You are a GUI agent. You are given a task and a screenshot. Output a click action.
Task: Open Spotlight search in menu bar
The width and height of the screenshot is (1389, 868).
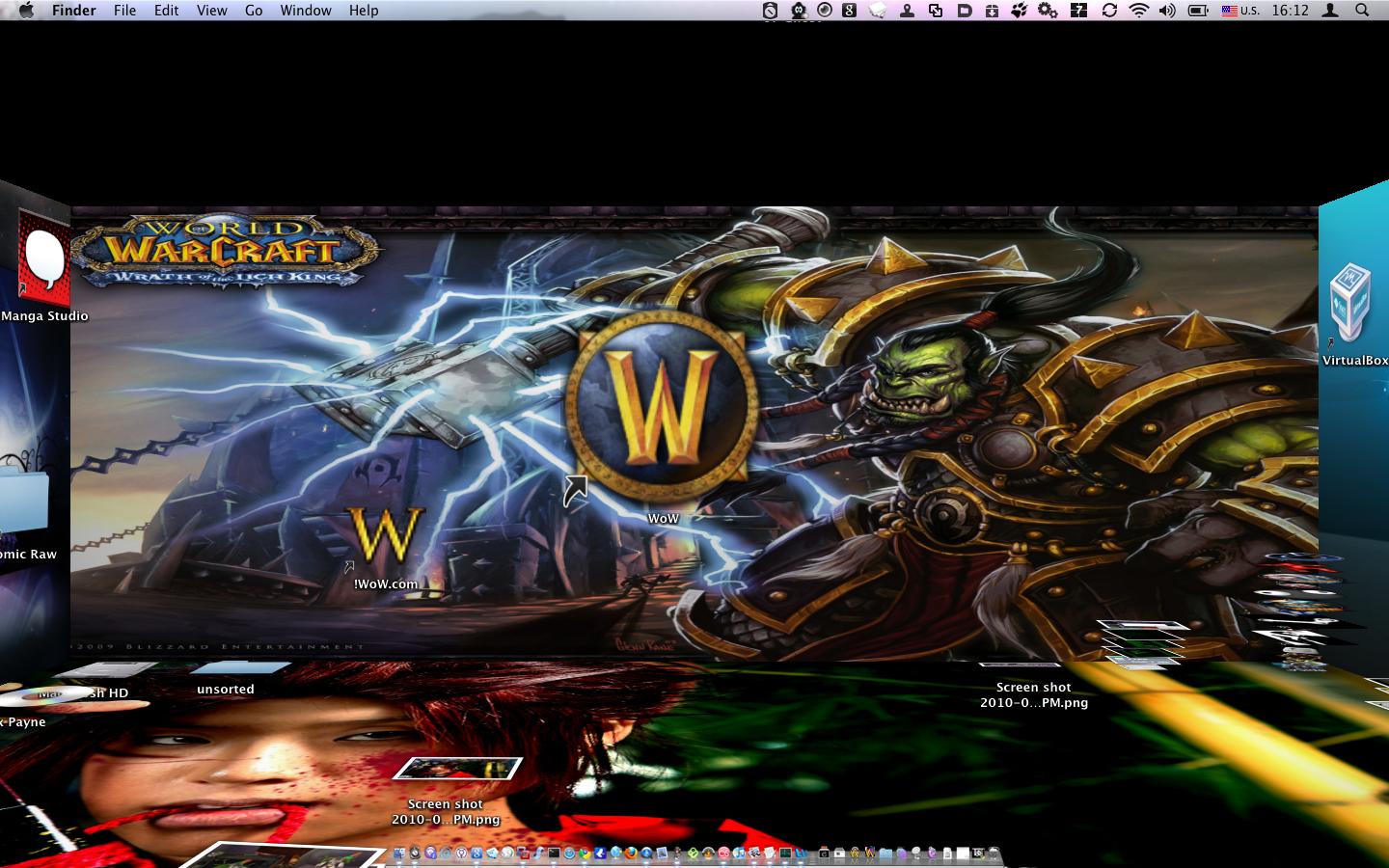(x=1362, y=11)
